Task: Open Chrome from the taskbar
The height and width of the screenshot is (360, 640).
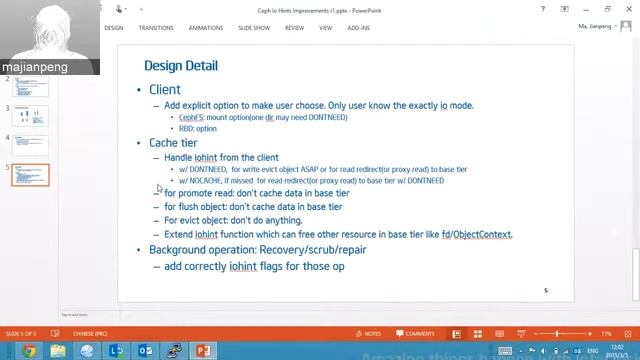Action: [x=29, y=351]
